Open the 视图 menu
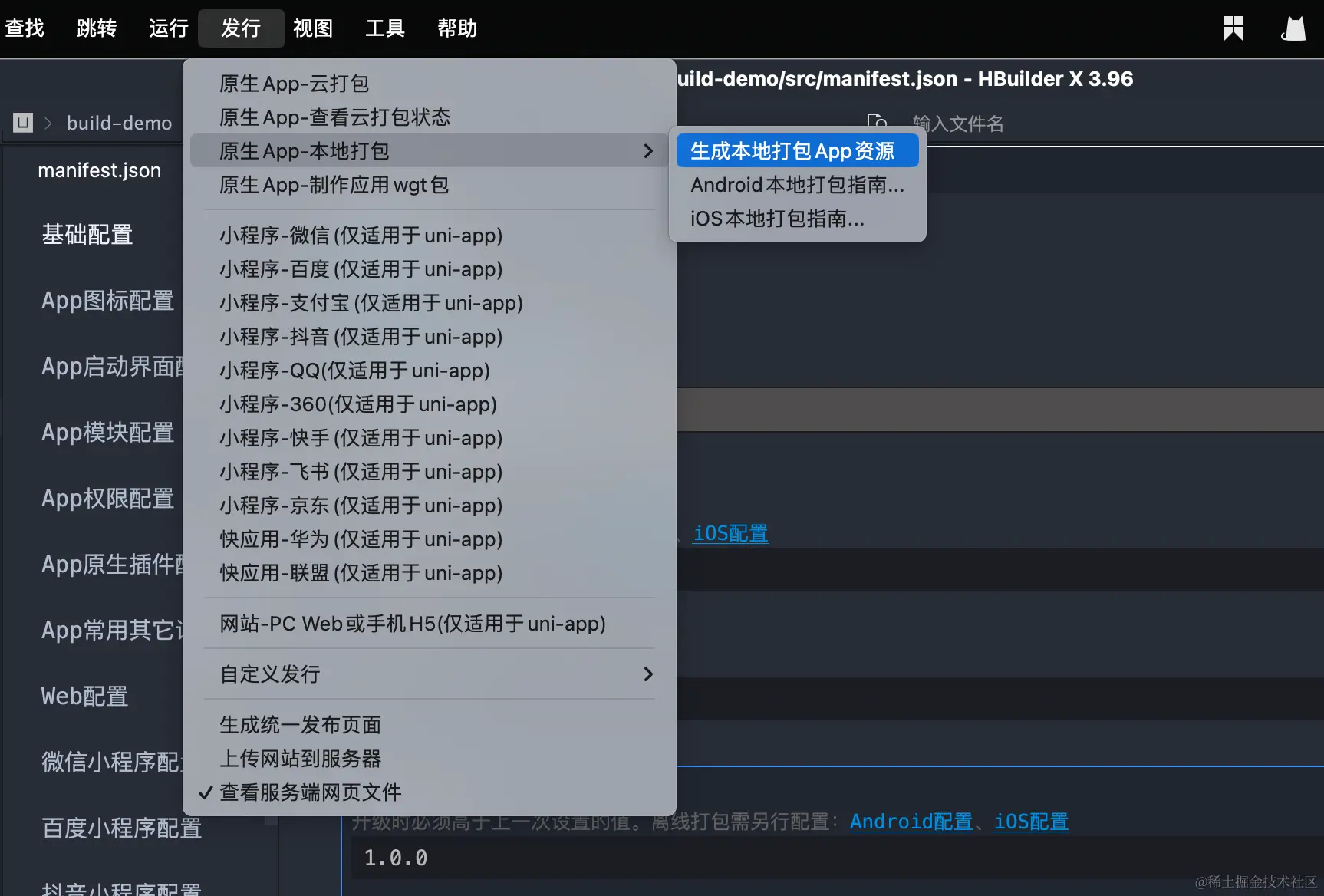The height and width of the screenshot is (896, 1324). coord(312,28)
